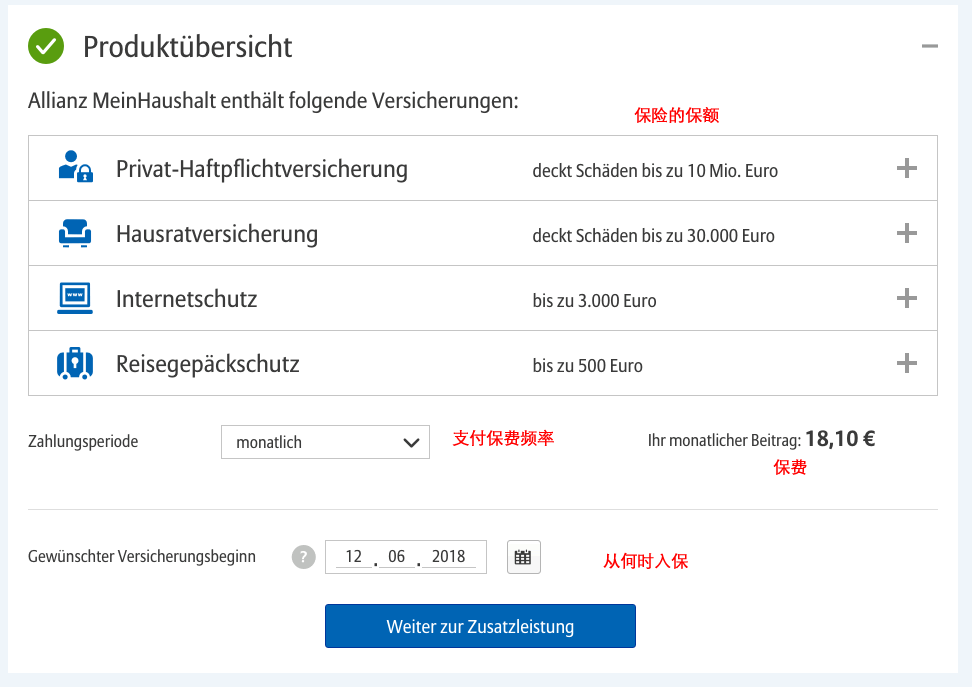Select the Privat-Haftpflichtversicherung title
Screen dimensions: 972x687
click(x=262, y=169)
